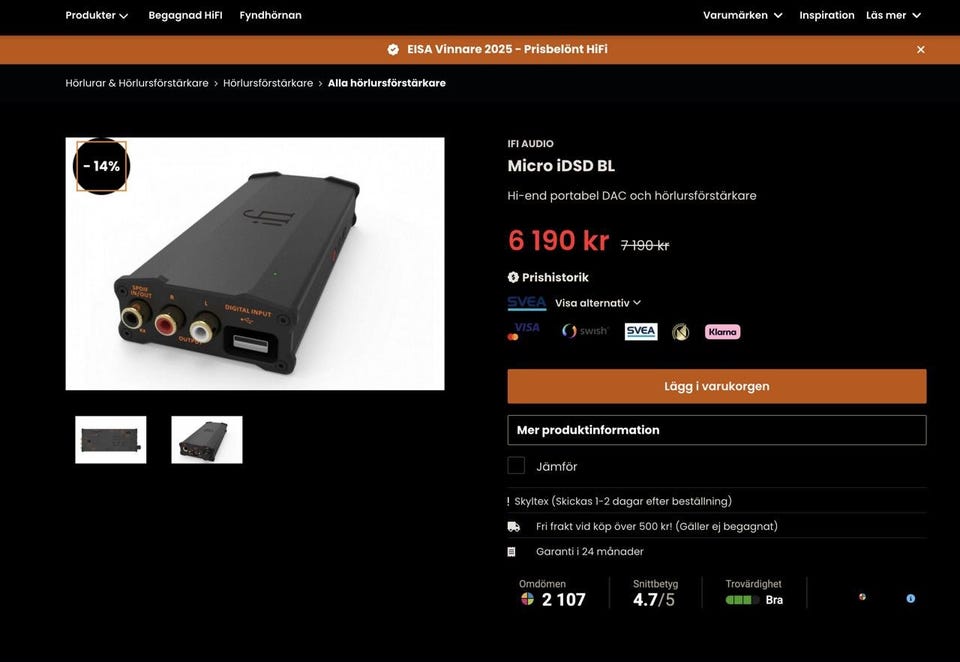Click the Klarna payment badge
Screen dimensions: 960x662
click(x=722, y=332)
